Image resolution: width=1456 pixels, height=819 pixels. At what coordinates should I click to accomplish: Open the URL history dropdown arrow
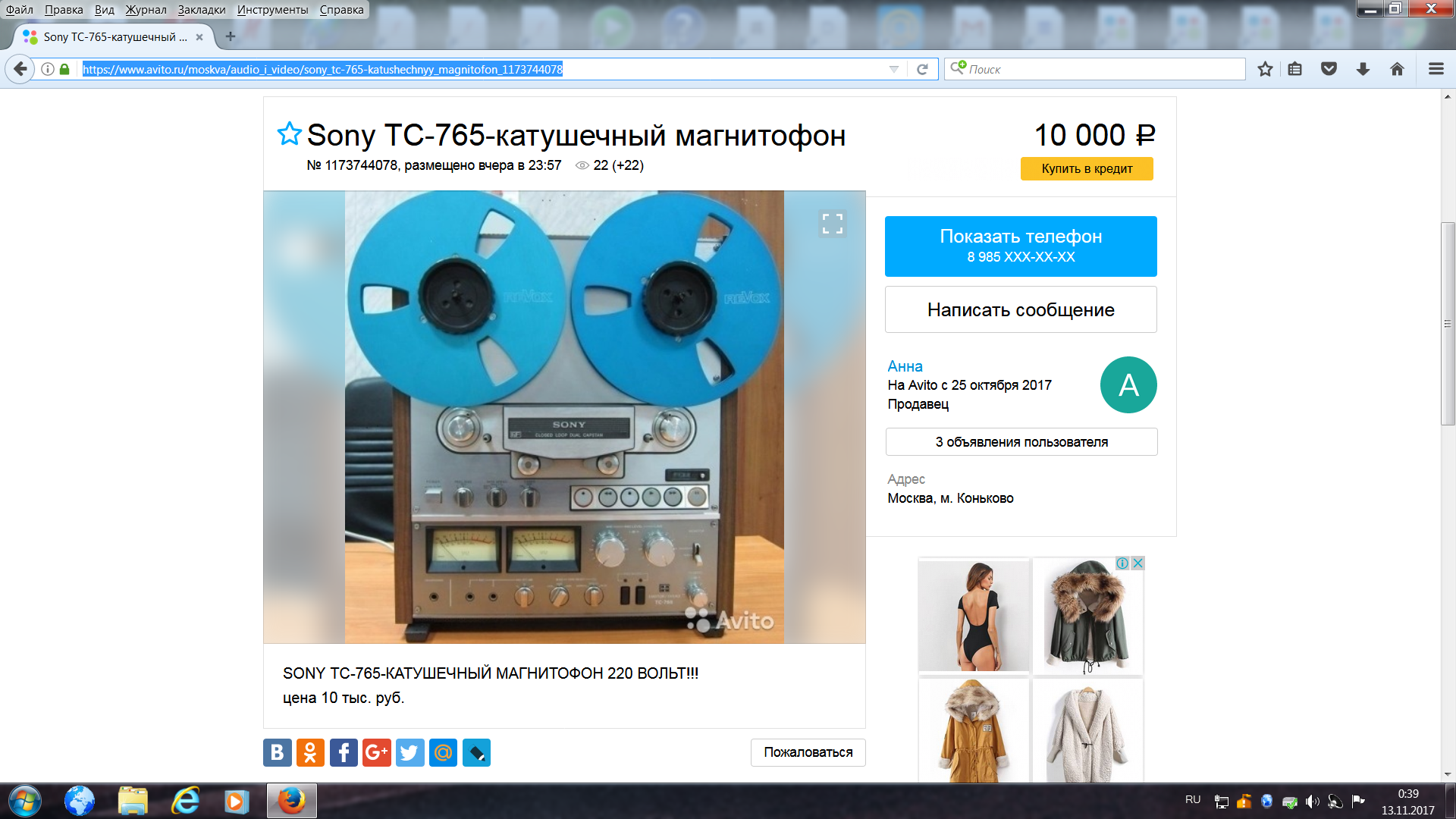click(894, 69)
